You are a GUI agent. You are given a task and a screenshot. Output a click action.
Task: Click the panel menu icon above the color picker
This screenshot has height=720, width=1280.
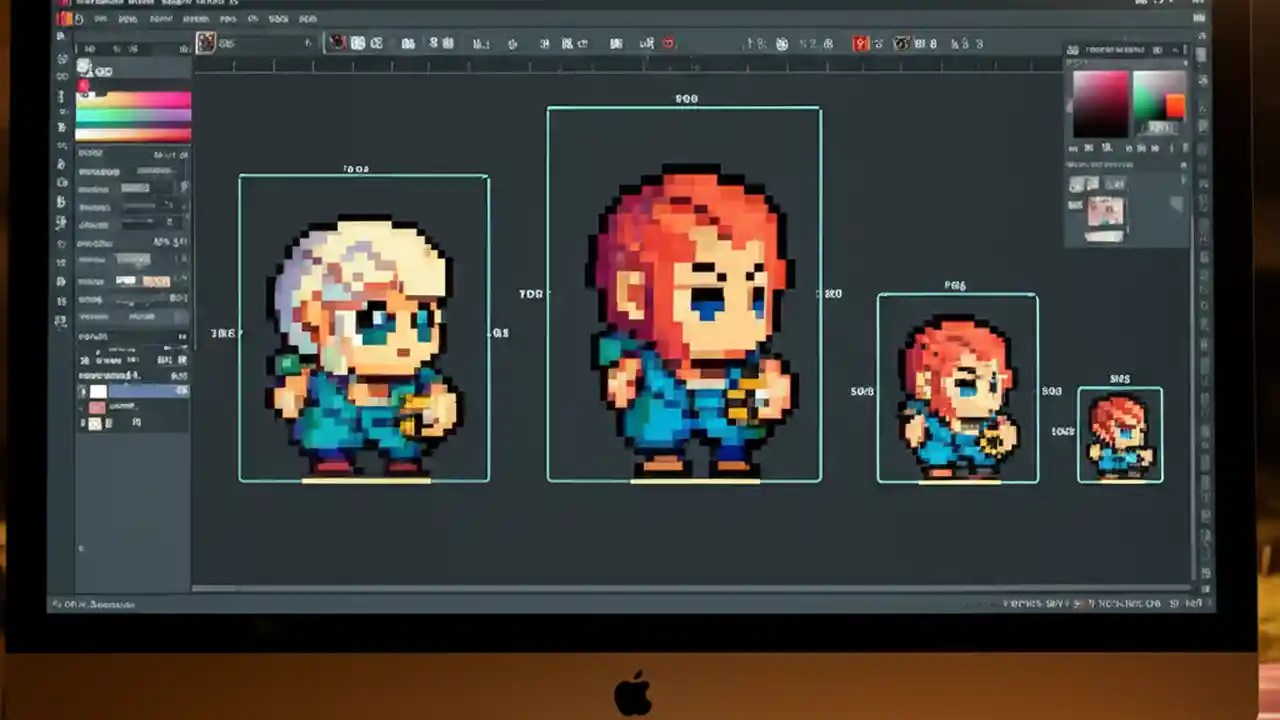[1185, 50]
